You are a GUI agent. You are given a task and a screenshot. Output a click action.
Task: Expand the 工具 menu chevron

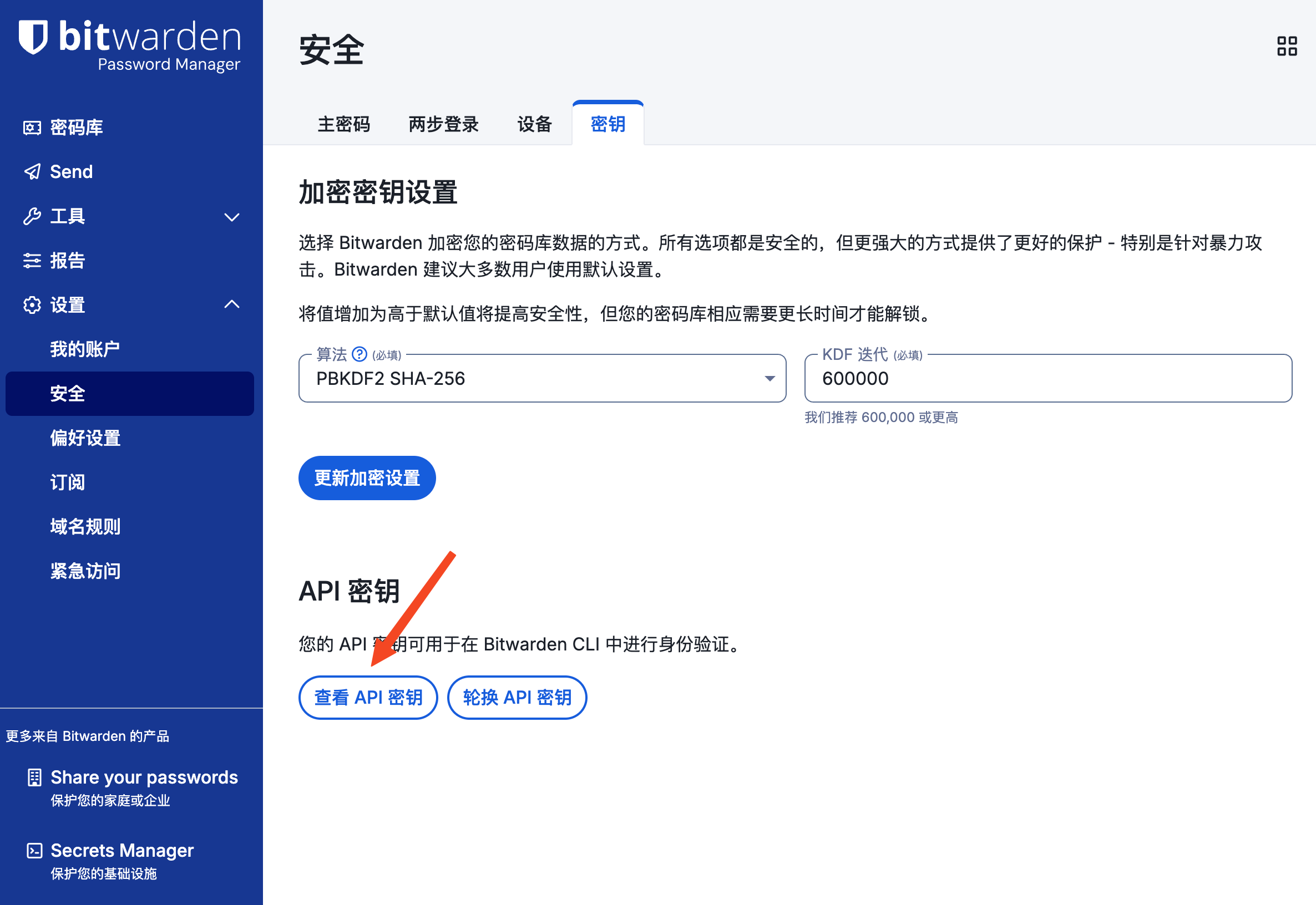[x=231, y=217]
